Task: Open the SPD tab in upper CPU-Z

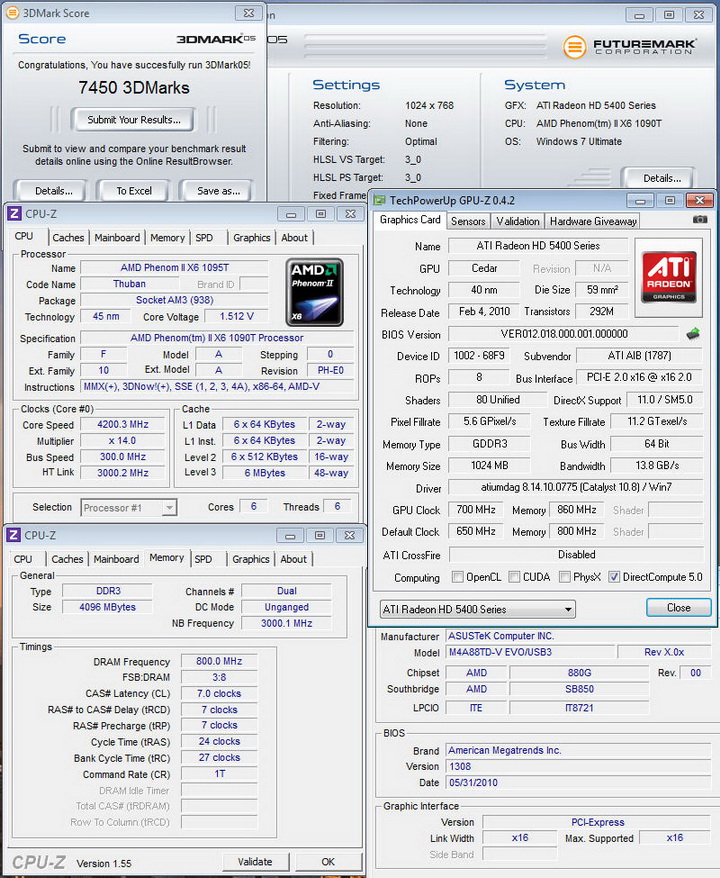Action: [204, 237]
